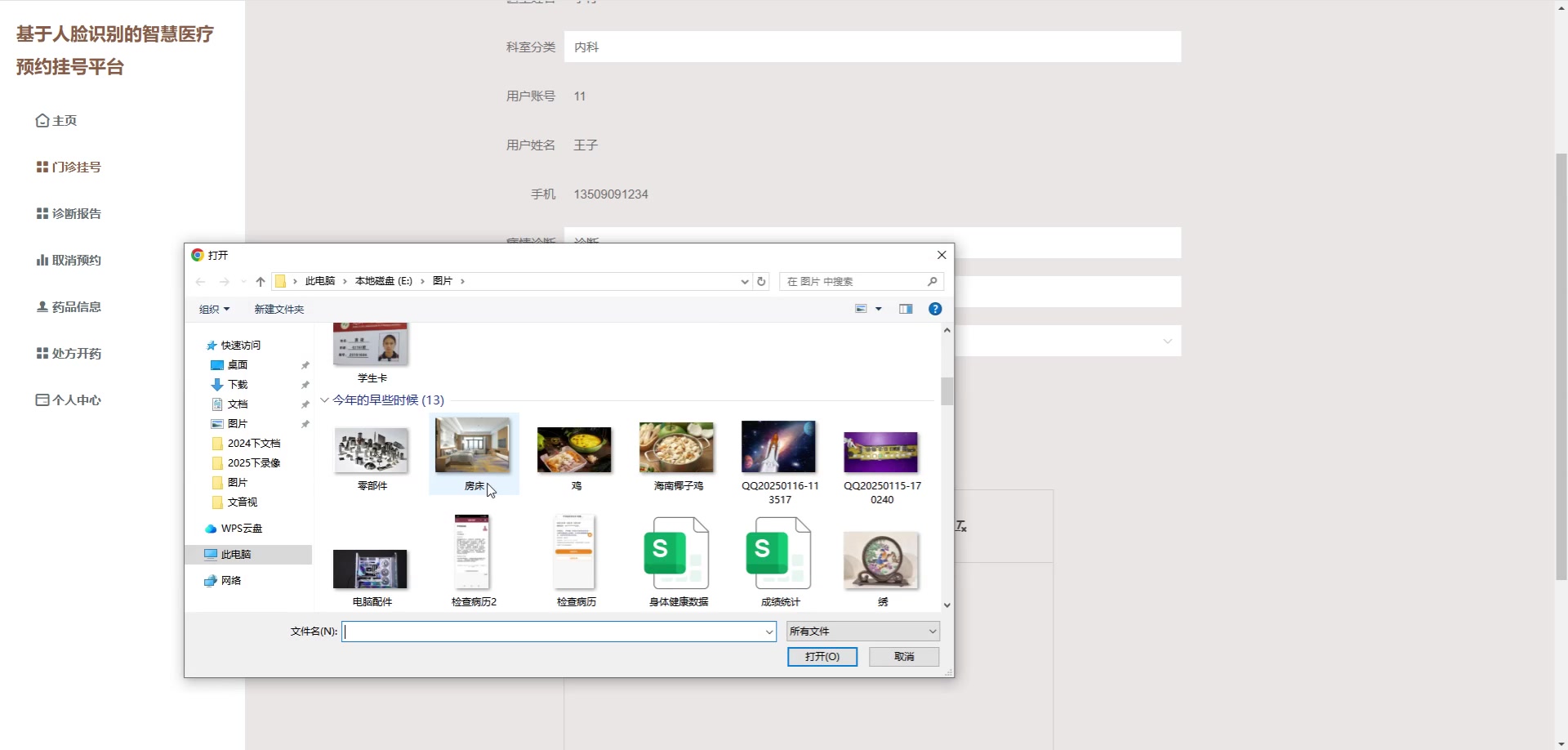The height and width of the screenshot is (750, 1568).
Task: Select 主页 in the sidebar menu
Action: click(64, 120)
